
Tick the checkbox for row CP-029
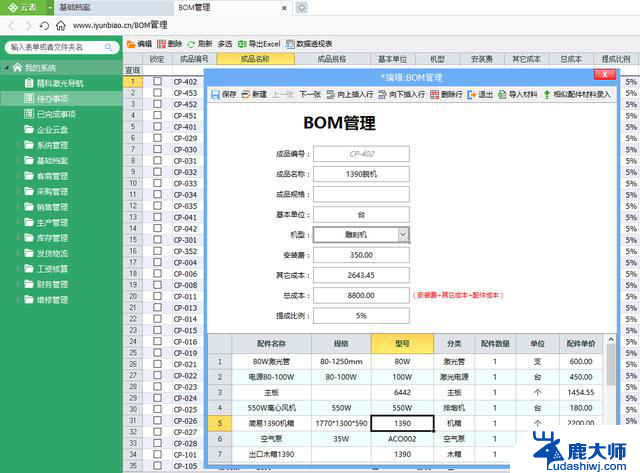pyautogui.click(x=157, y=138)
